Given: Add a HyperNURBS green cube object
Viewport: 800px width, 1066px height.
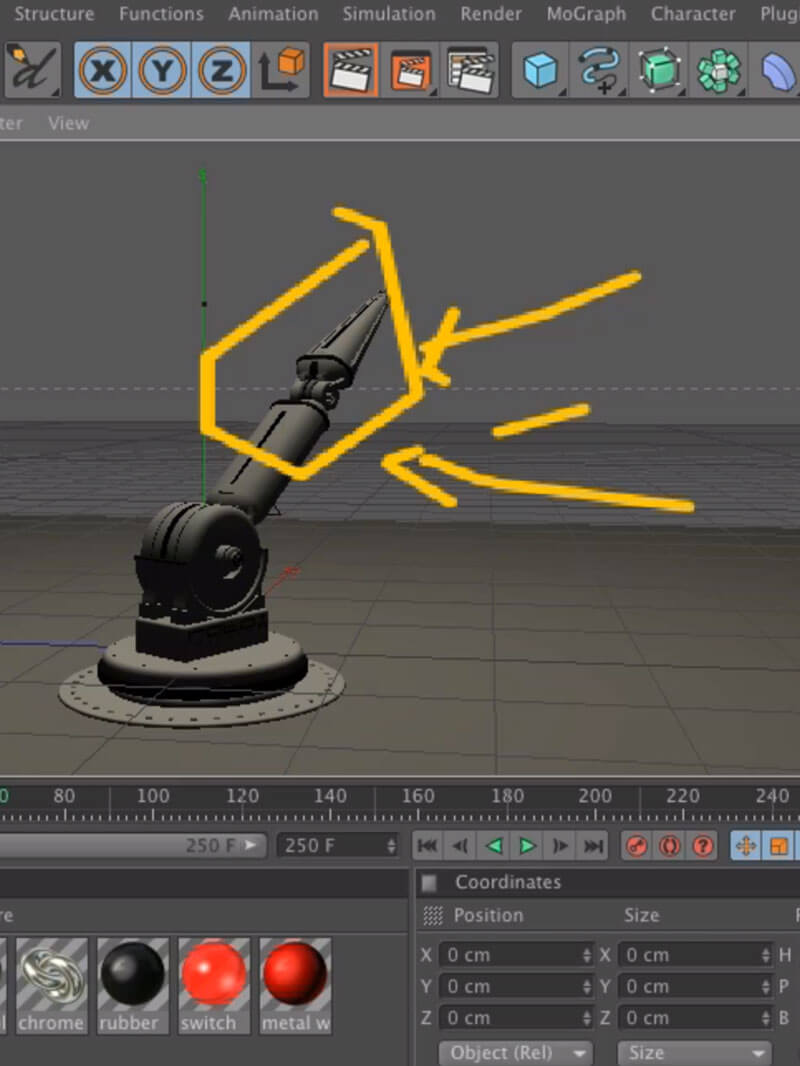Looking at the screenshot, I should pyautogui.click(x=658, y=69).
